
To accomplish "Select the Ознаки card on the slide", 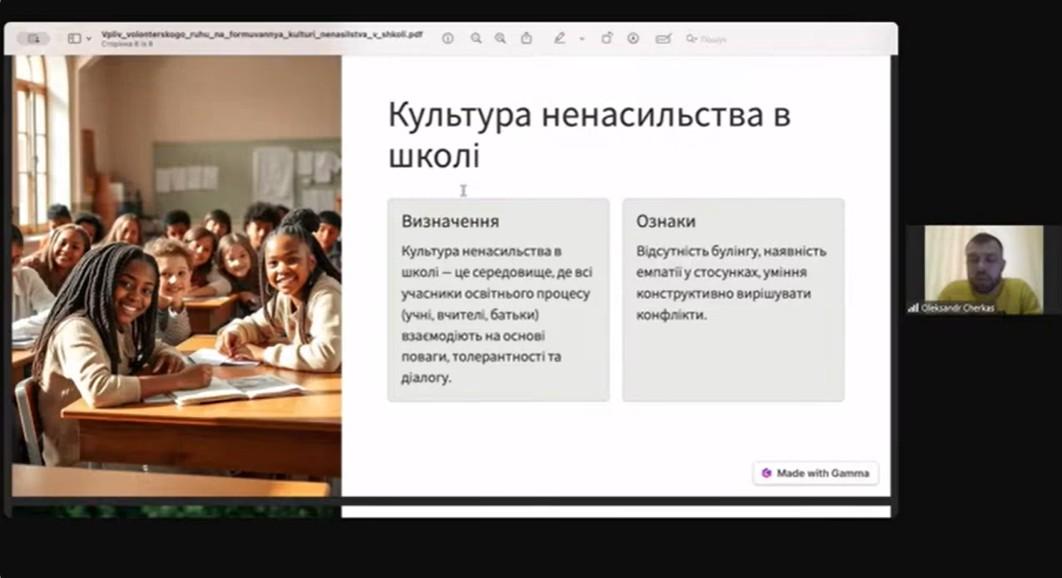I will click(x=733, y=299).
